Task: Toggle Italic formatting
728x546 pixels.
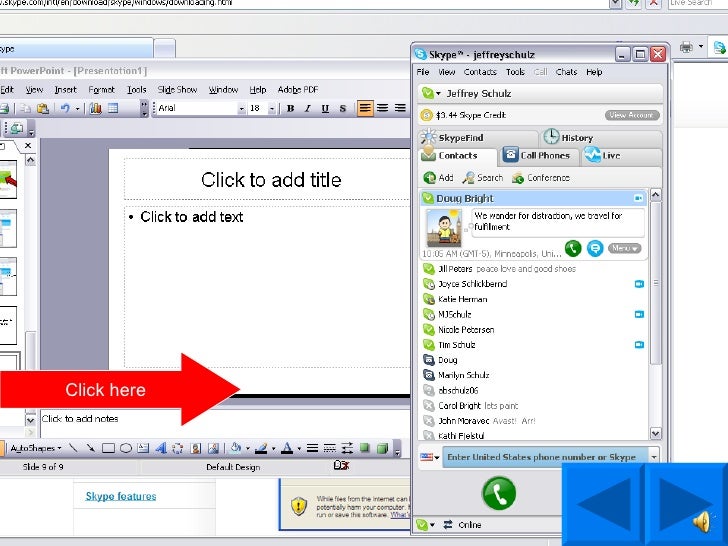Action: pyautogui.click(x=308, y=108)
